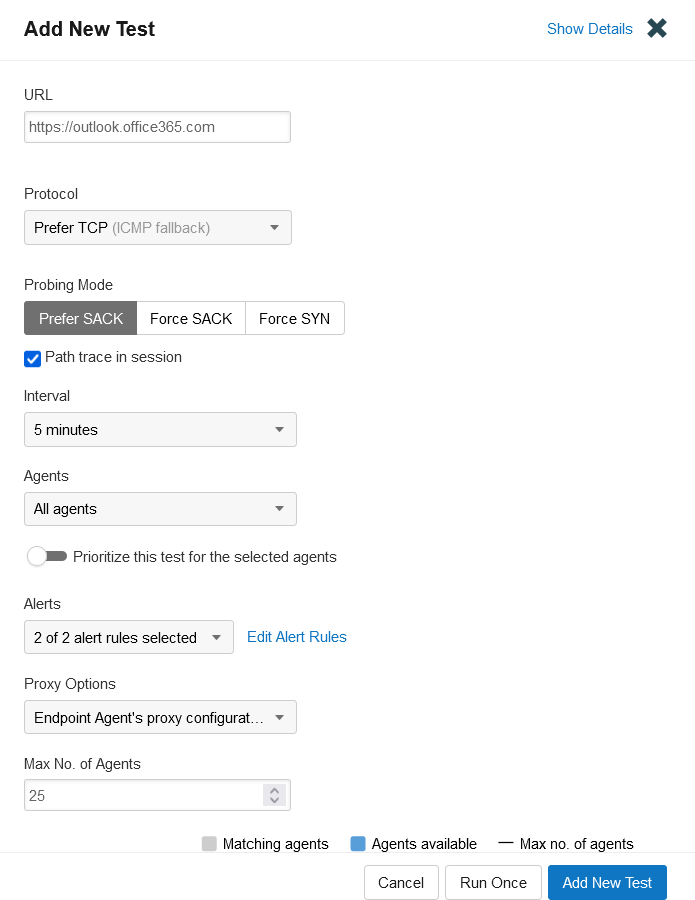The image size is (695, 900).
Task: Open the Prefer TCP protocol dropdown
Action: click(x=158, y=228)
